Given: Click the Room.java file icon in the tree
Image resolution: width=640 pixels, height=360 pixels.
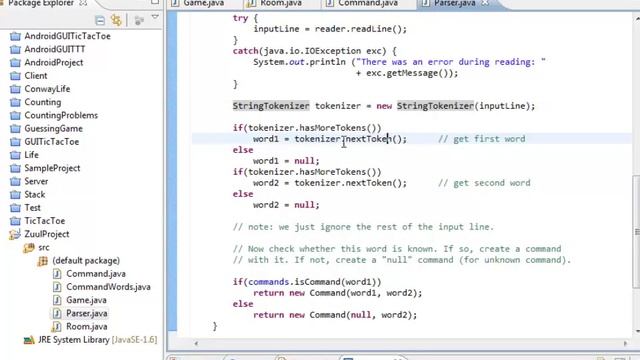Looking at the screenshot, I should point(57,327).
